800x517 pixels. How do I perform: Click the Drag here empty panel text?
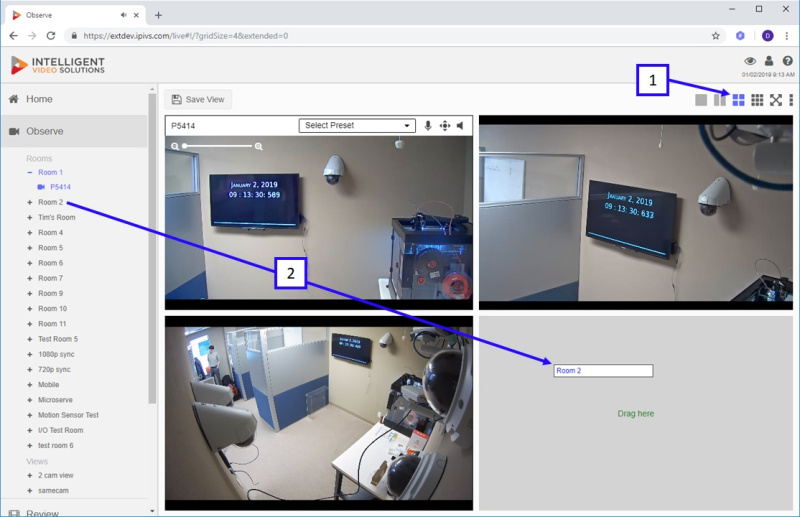(x=636, y=413)
